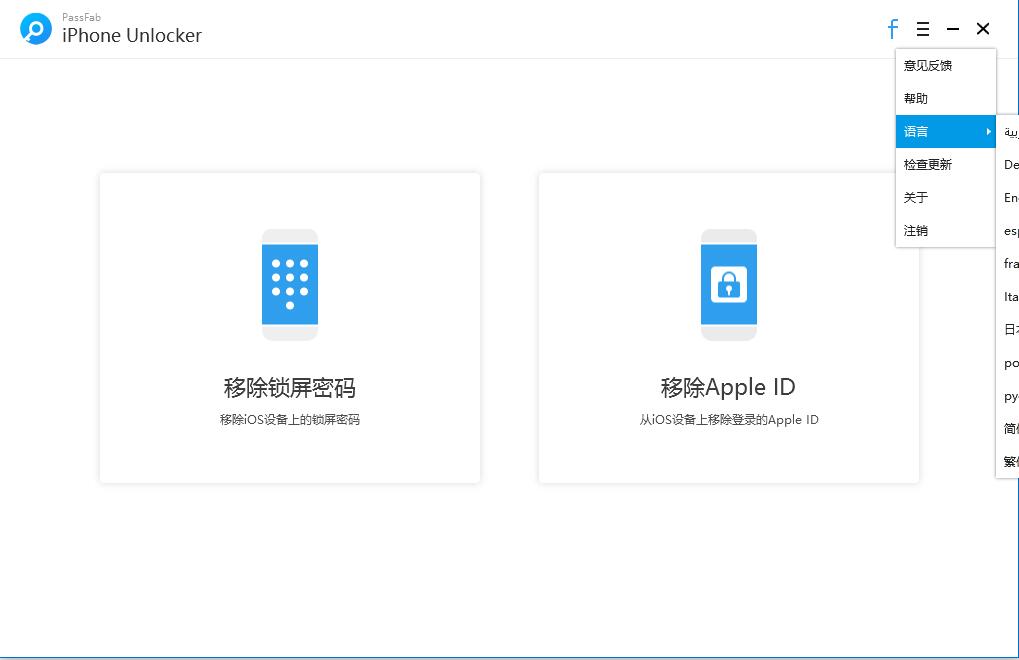Click the keypad phone icon
The width and height of the screenshot is (1019, 660).
coord(290,285)
